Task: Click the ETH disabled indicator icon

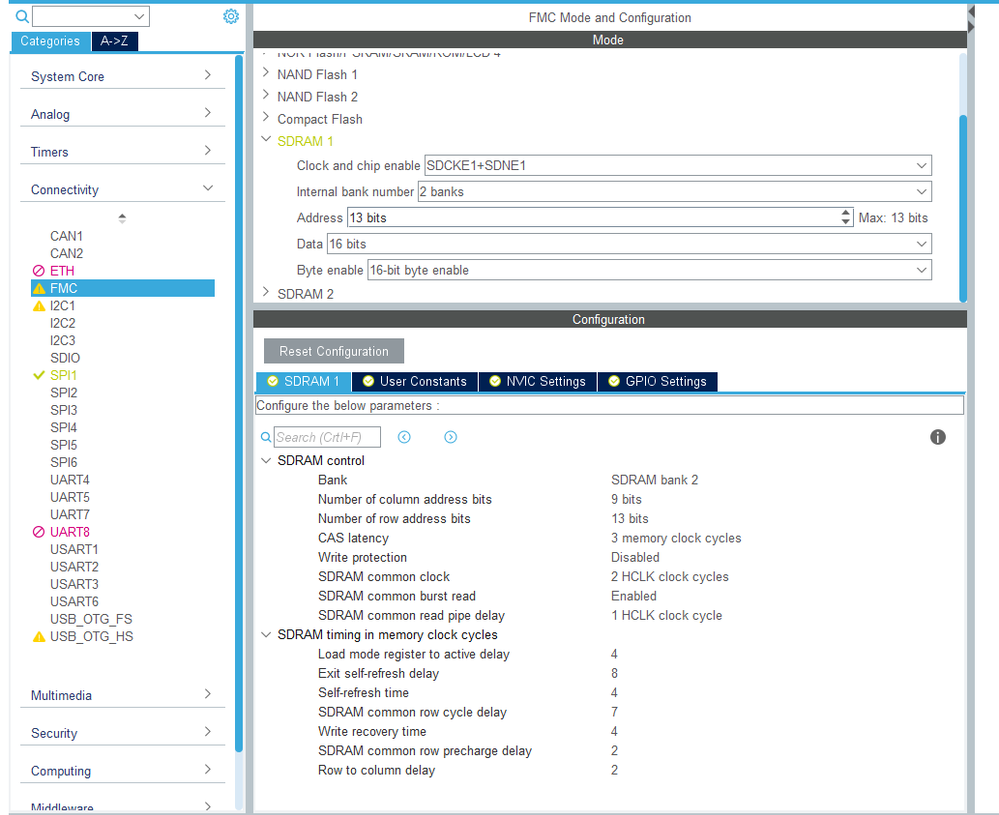Action: (38, 271)
